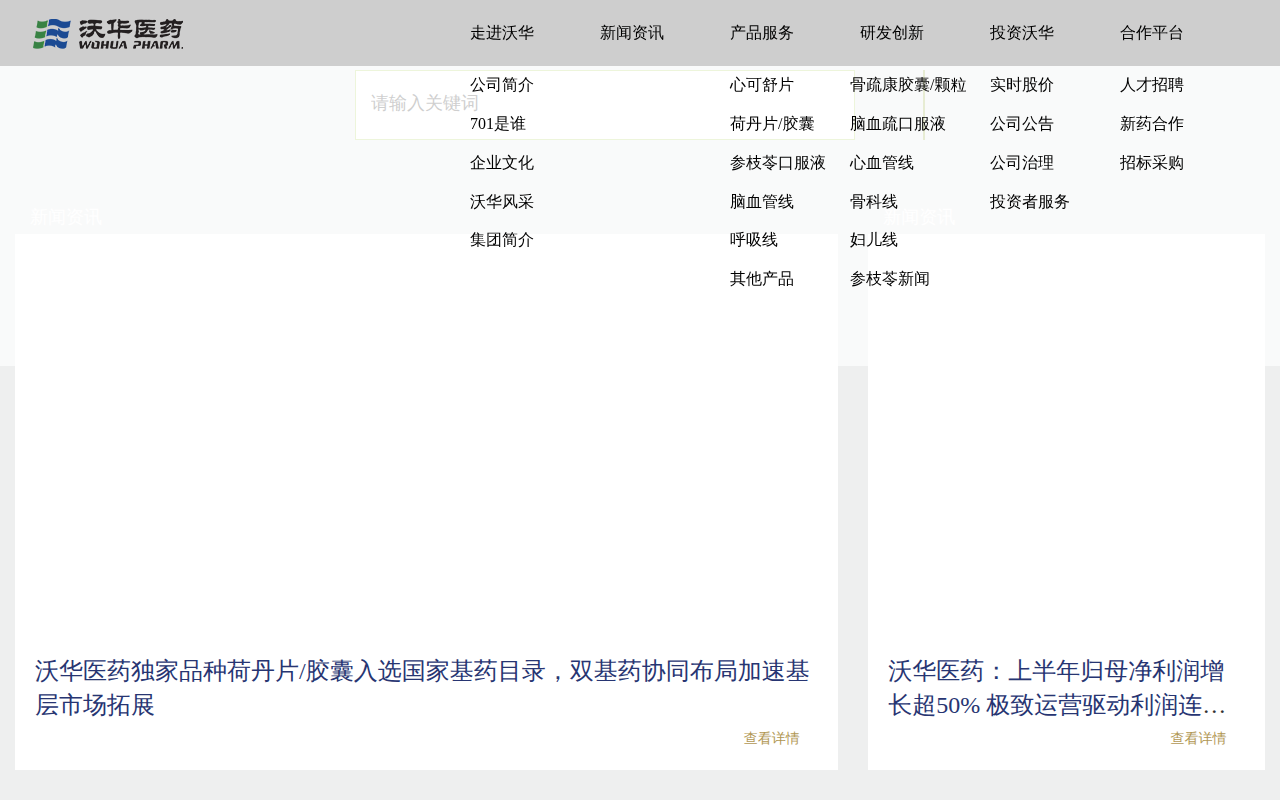This screenshot has height=800, width=1280.
Task: Select 新药合作 link
Action: [1152, 124]
